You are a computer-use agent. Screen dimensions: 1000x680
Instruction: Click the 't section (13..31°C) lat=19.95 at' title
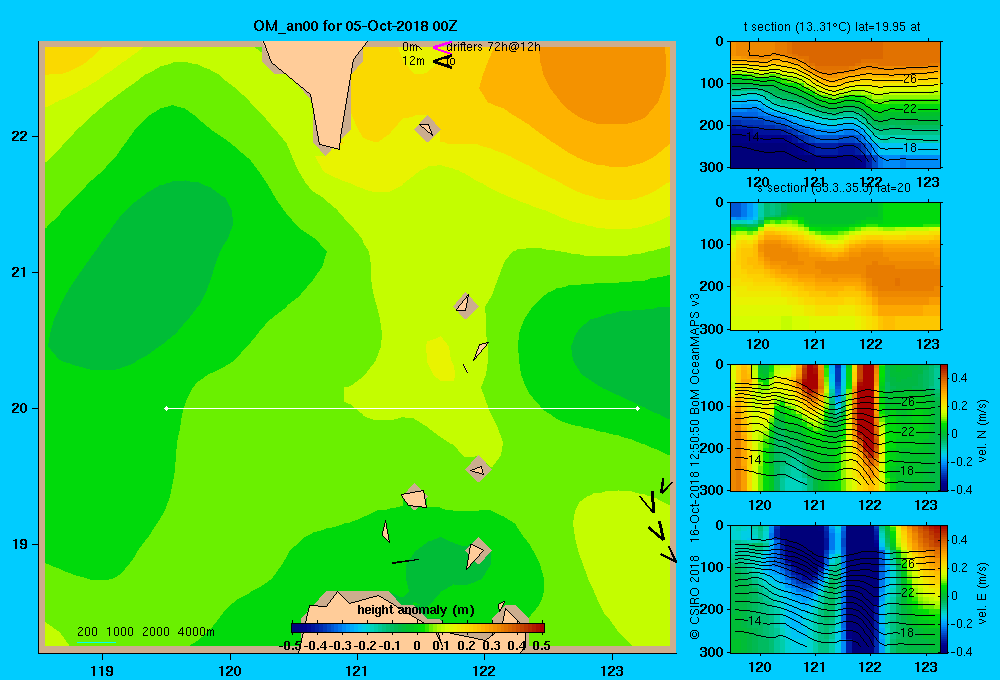point(832,27)
